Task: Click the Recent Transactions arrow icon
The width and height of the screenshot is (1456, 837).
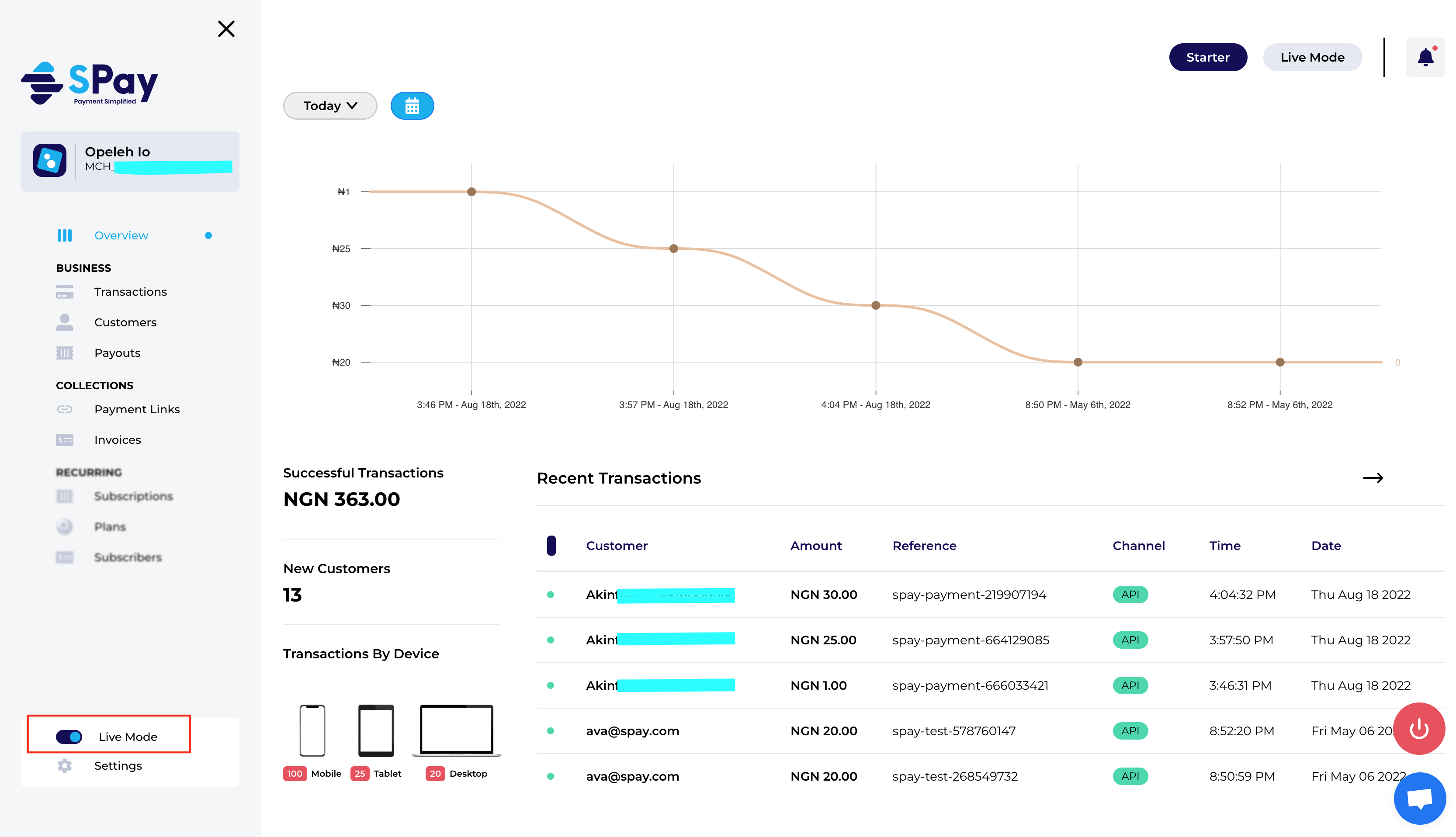Action: [1373, 478]
